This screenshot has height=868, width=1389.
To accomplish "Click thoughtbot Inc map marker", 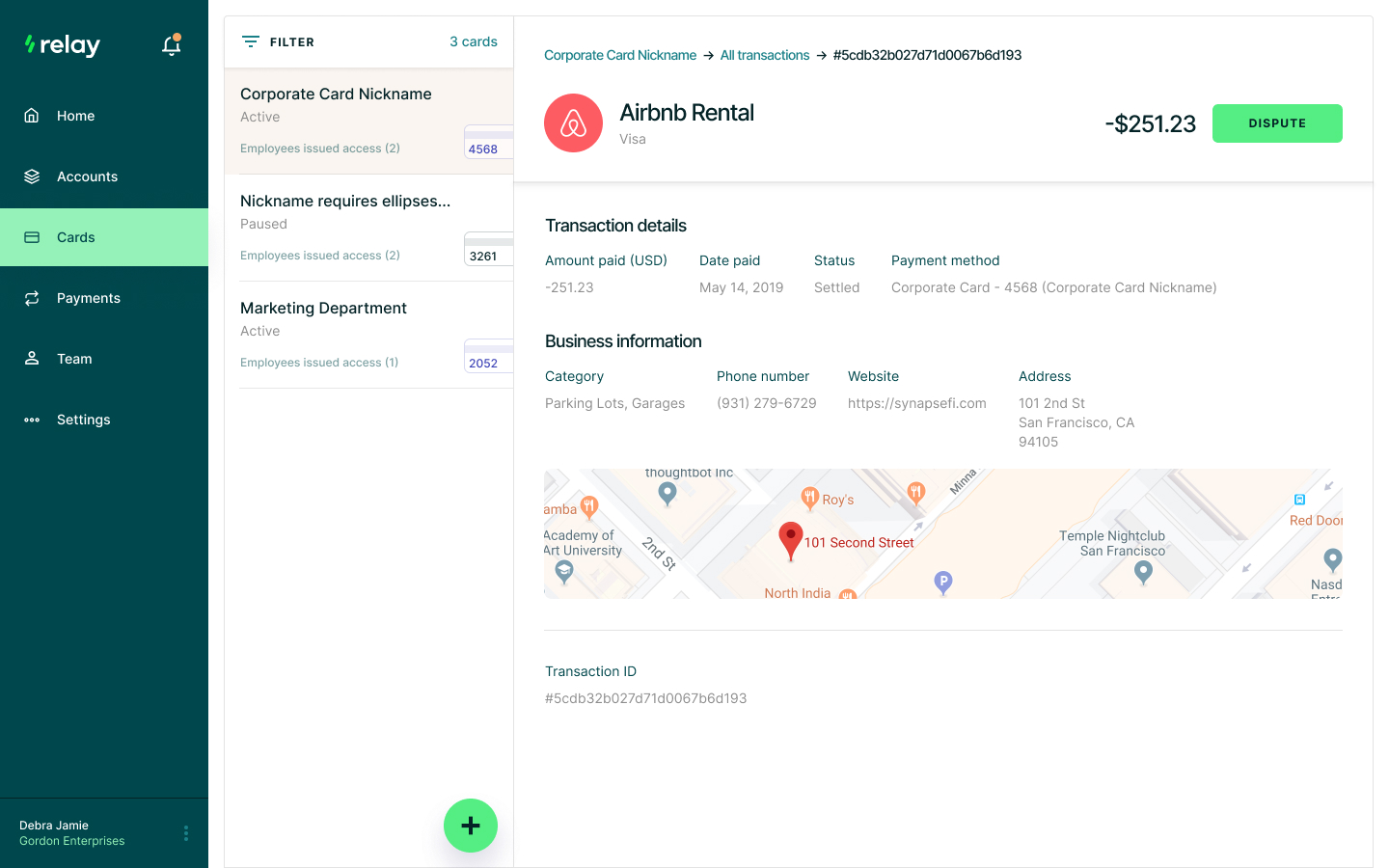I will tap(667, 494).
